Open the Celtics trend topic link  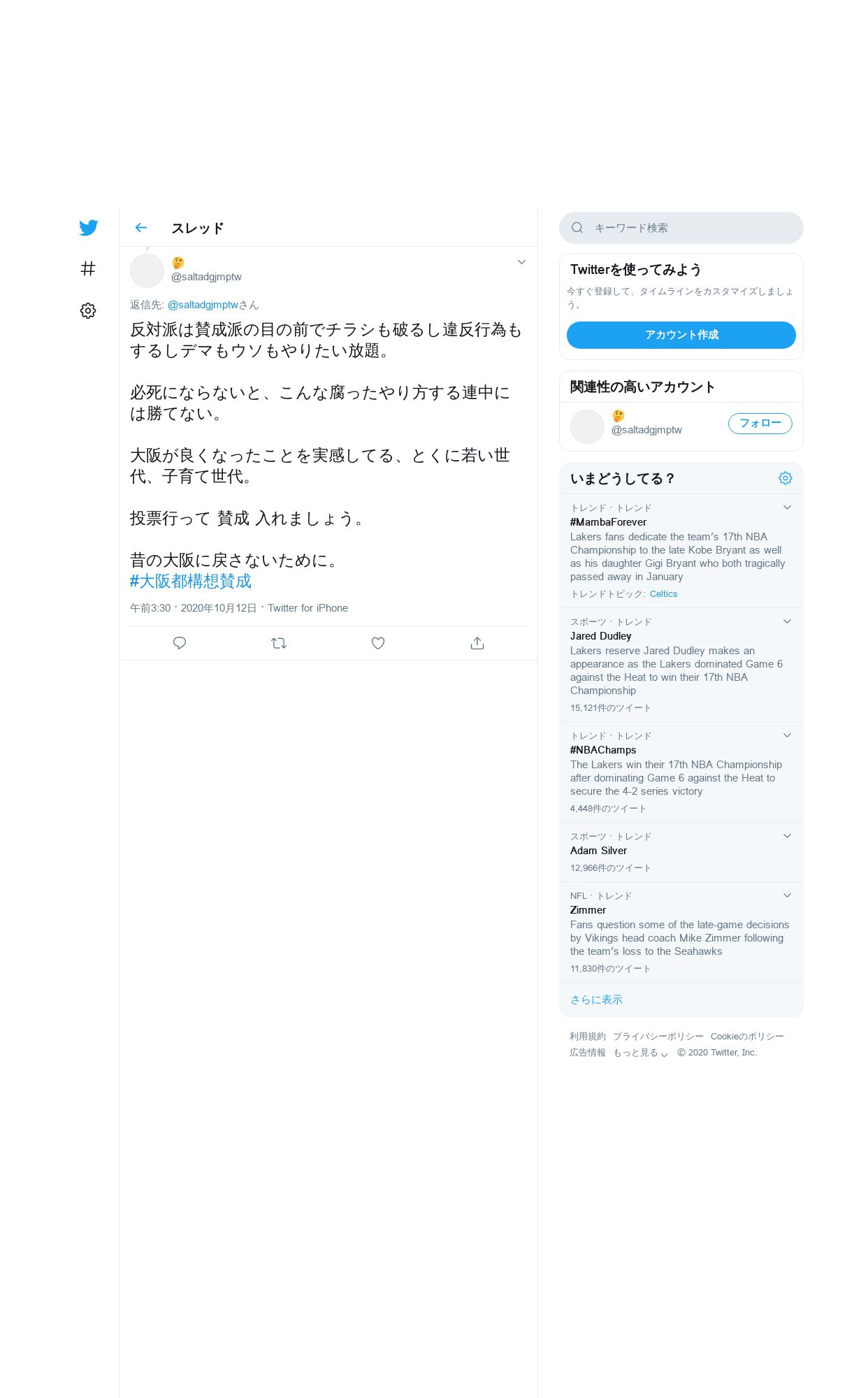(663, 594)
